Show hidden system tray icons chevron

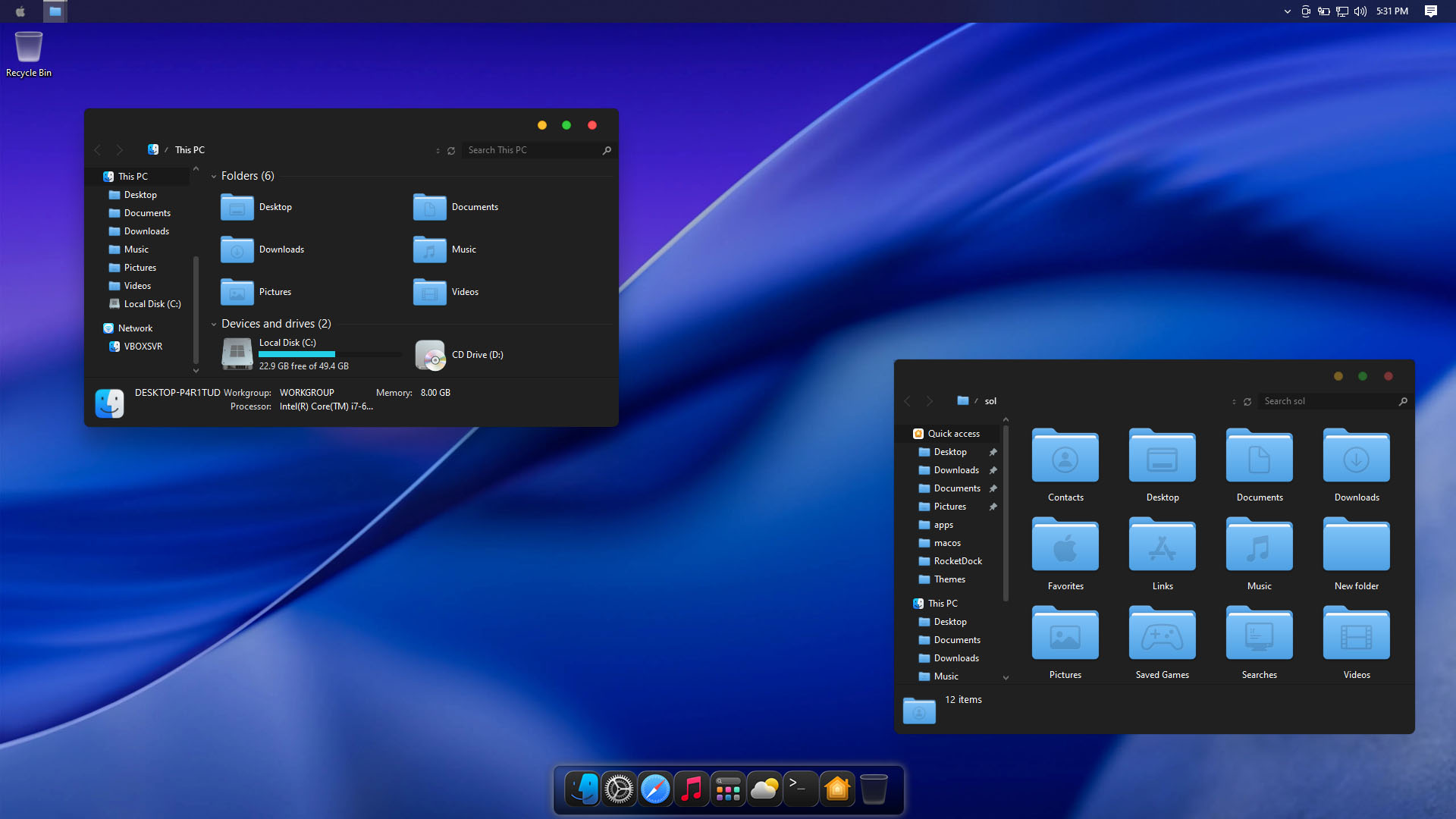[x=1287, y=11]
